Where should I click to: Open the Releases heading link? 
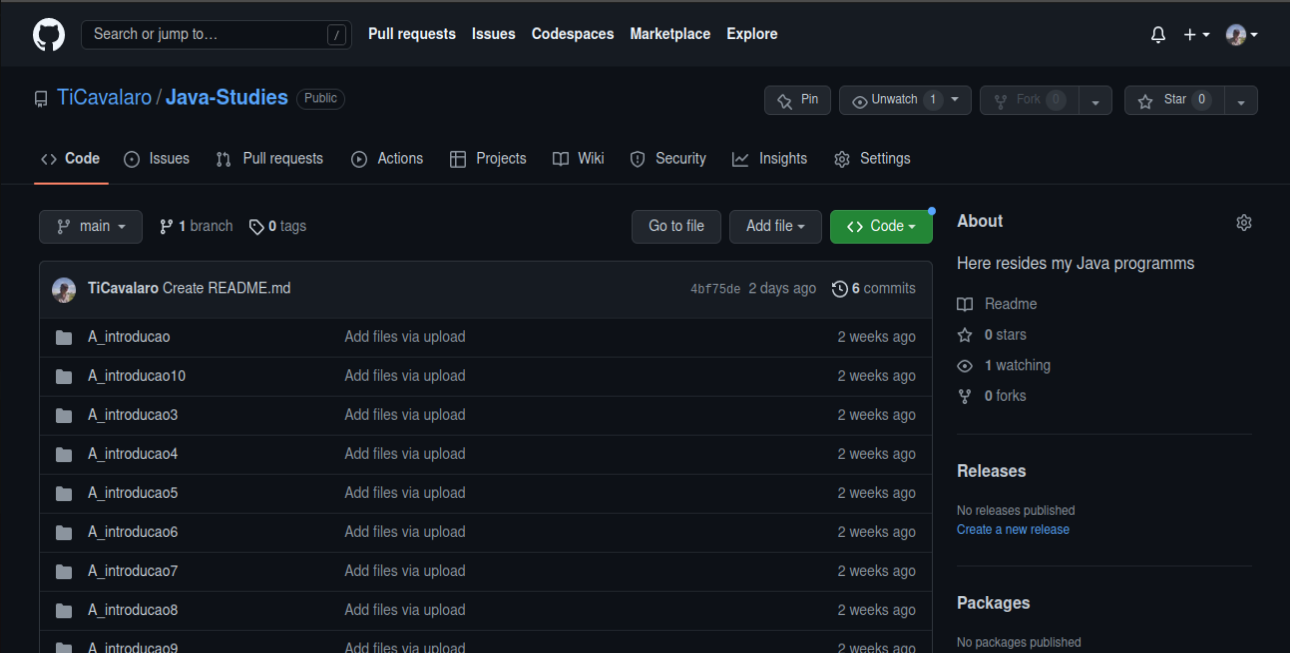(x=991, y=471)
